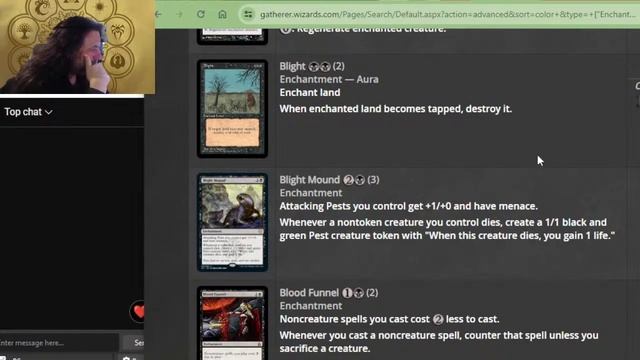Click the streamer webcam video overlay
640x360 pixels.
[77, 47]
